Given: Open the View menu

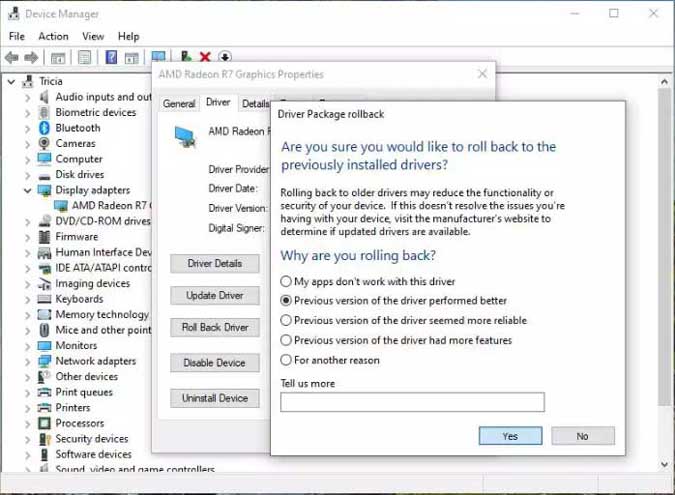Looking at the screenshot, I should coord(93,36).
